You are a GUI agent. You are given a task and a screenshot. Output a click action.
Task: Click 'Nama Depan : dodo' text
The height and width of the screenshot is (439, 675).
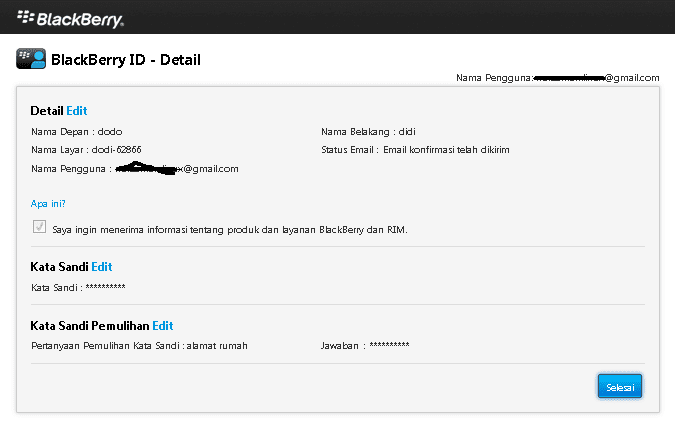[x=77, y=132]
